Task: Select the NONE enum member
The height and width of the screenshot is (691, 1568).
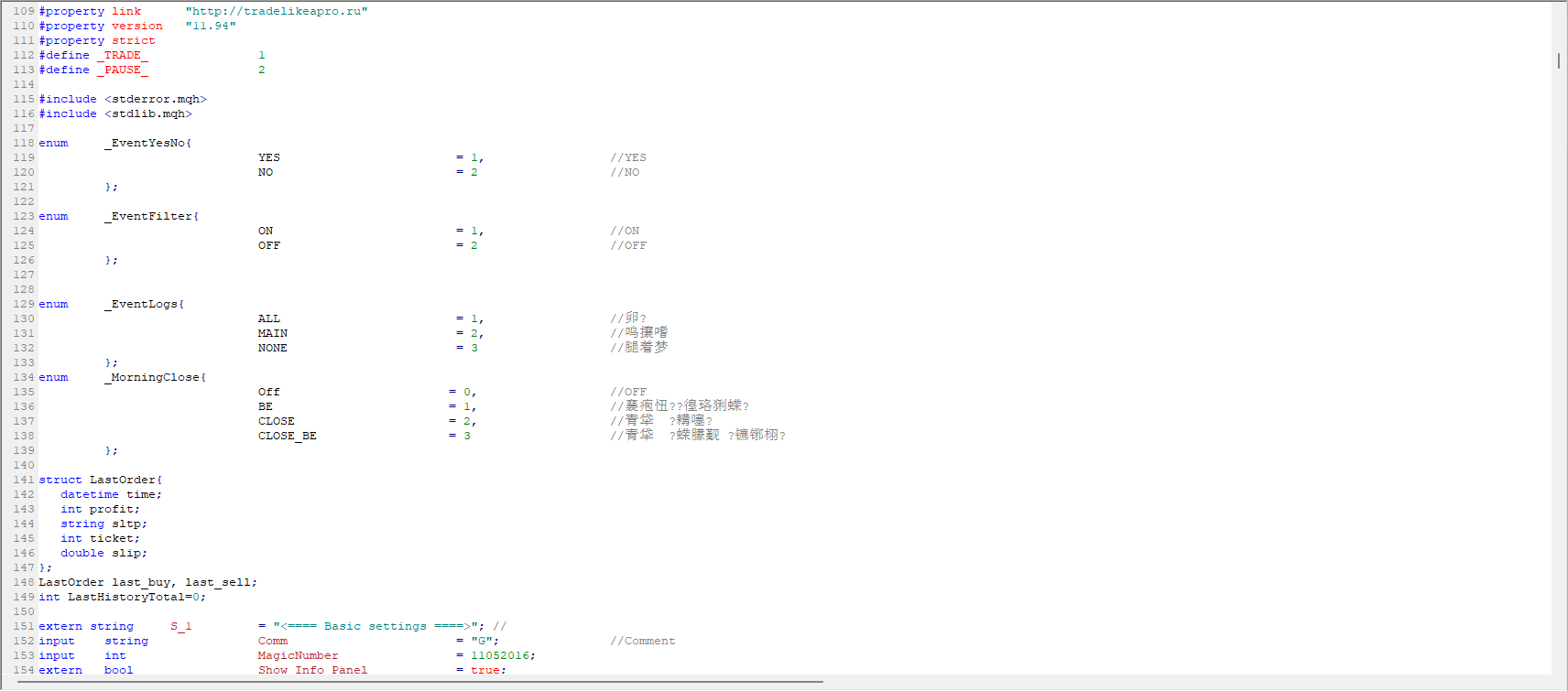Action: pyautogui.click(x=273, y=348)
